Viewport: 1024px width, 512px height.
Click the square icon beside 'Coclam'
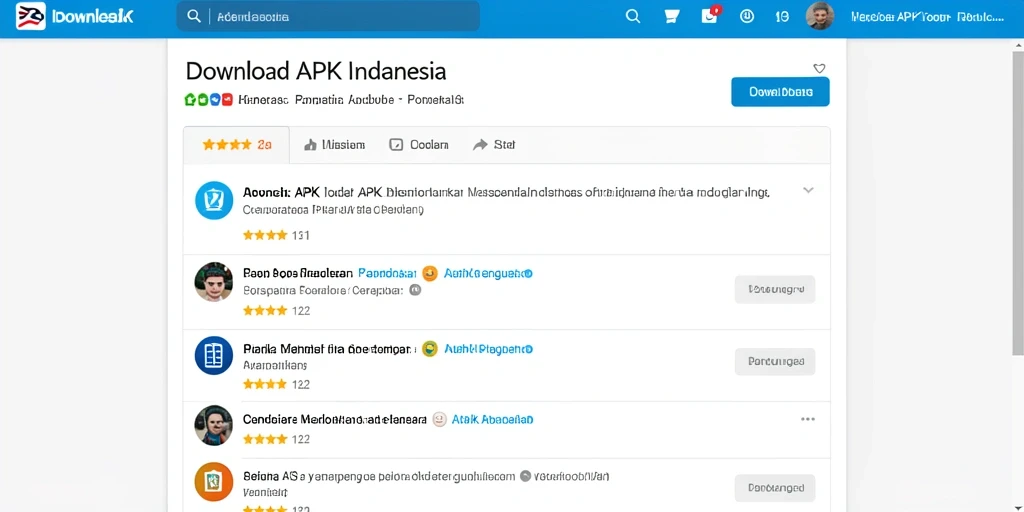[x=396, y=145]
